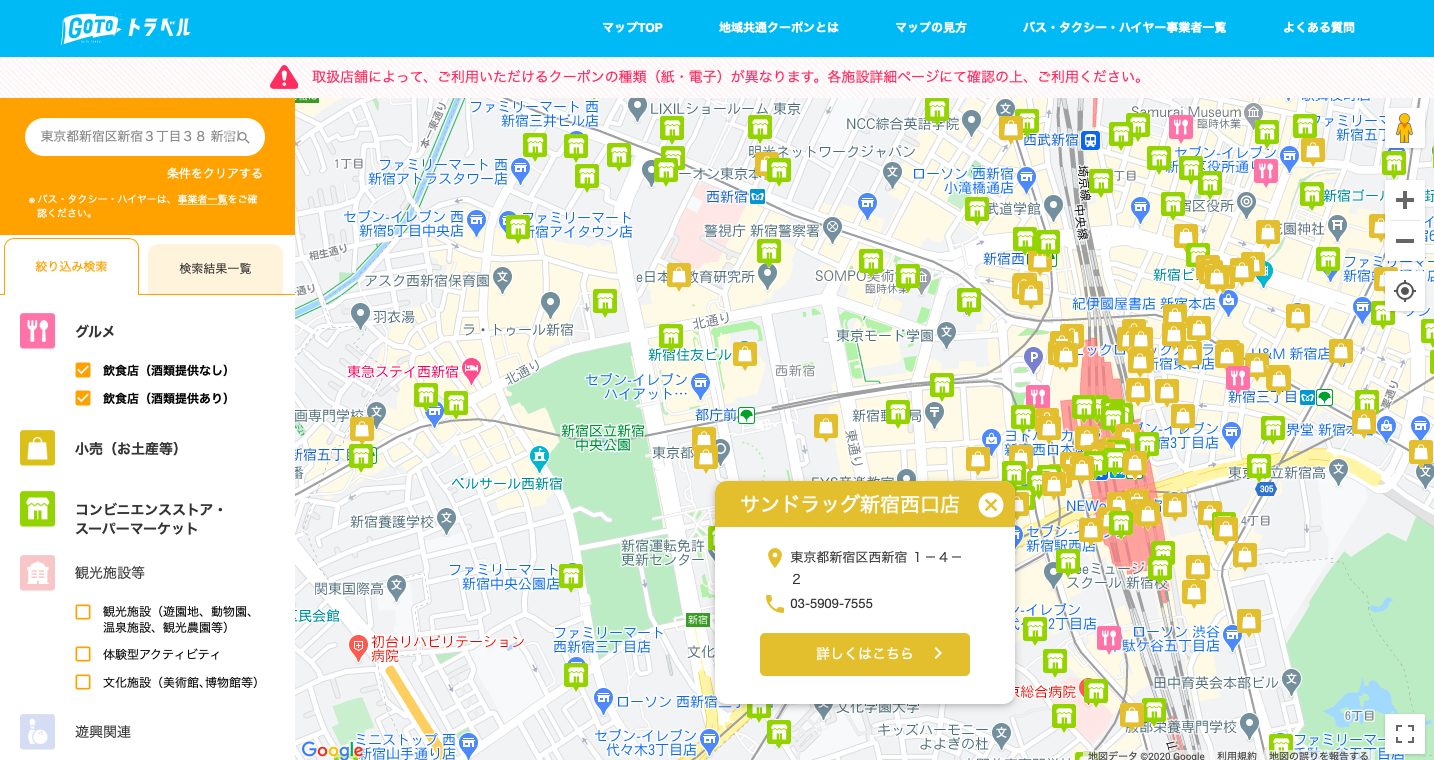Click the 観光施設等 category label
This screenshot has width=1434, height=760.
[x=110, y=573]
